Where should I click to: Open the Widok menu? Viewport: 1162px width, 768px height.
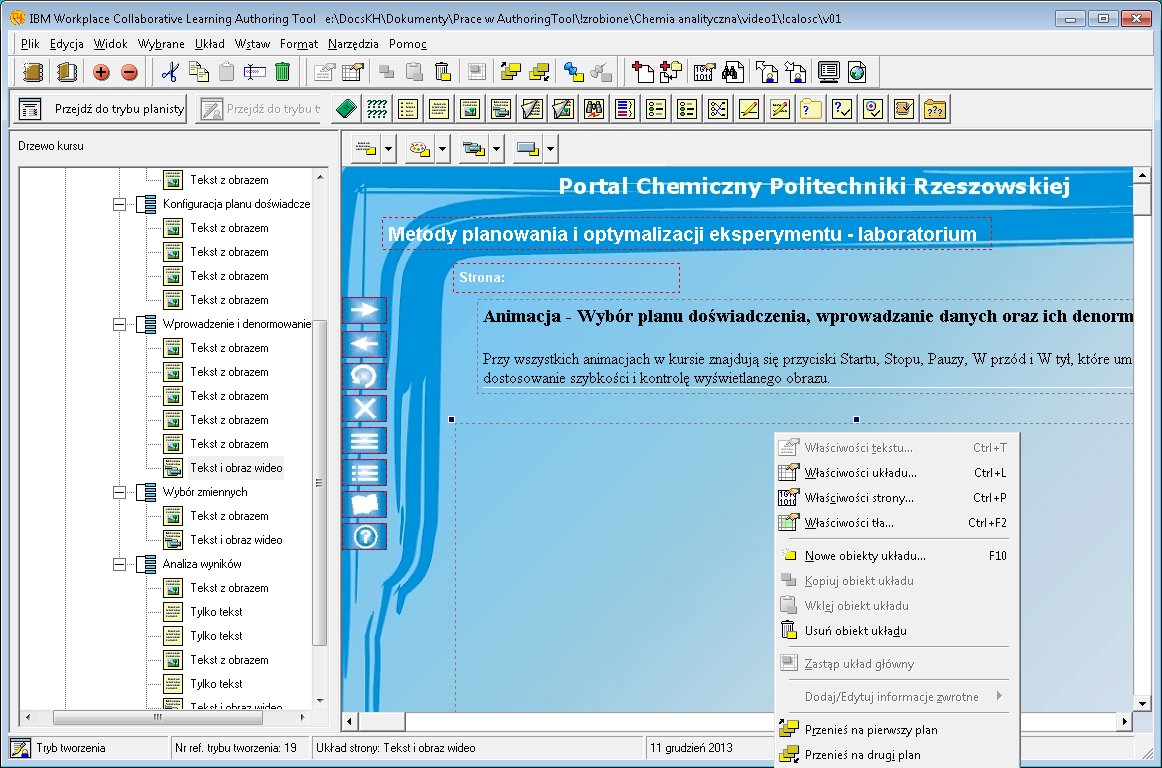110,44
